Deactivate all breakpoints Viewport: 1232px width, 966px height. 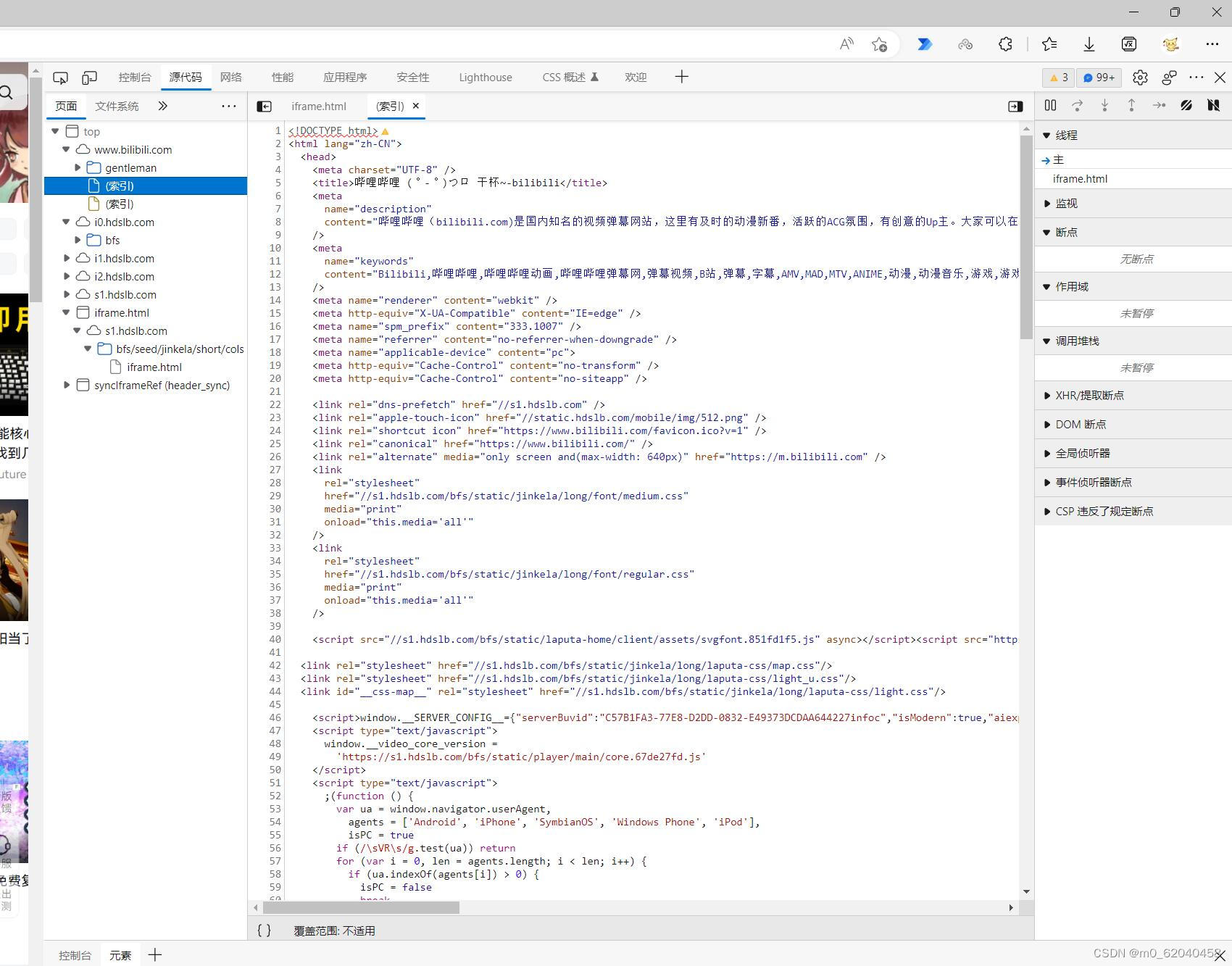[1186, 106]
